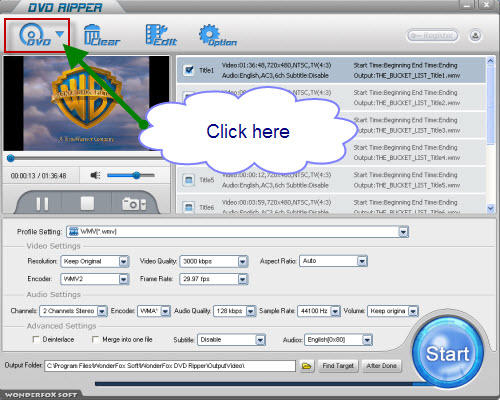The height and width of the screenshot is (400, 500).
Task: Click title list scrollbar down arrow
Action: [490, 208]
